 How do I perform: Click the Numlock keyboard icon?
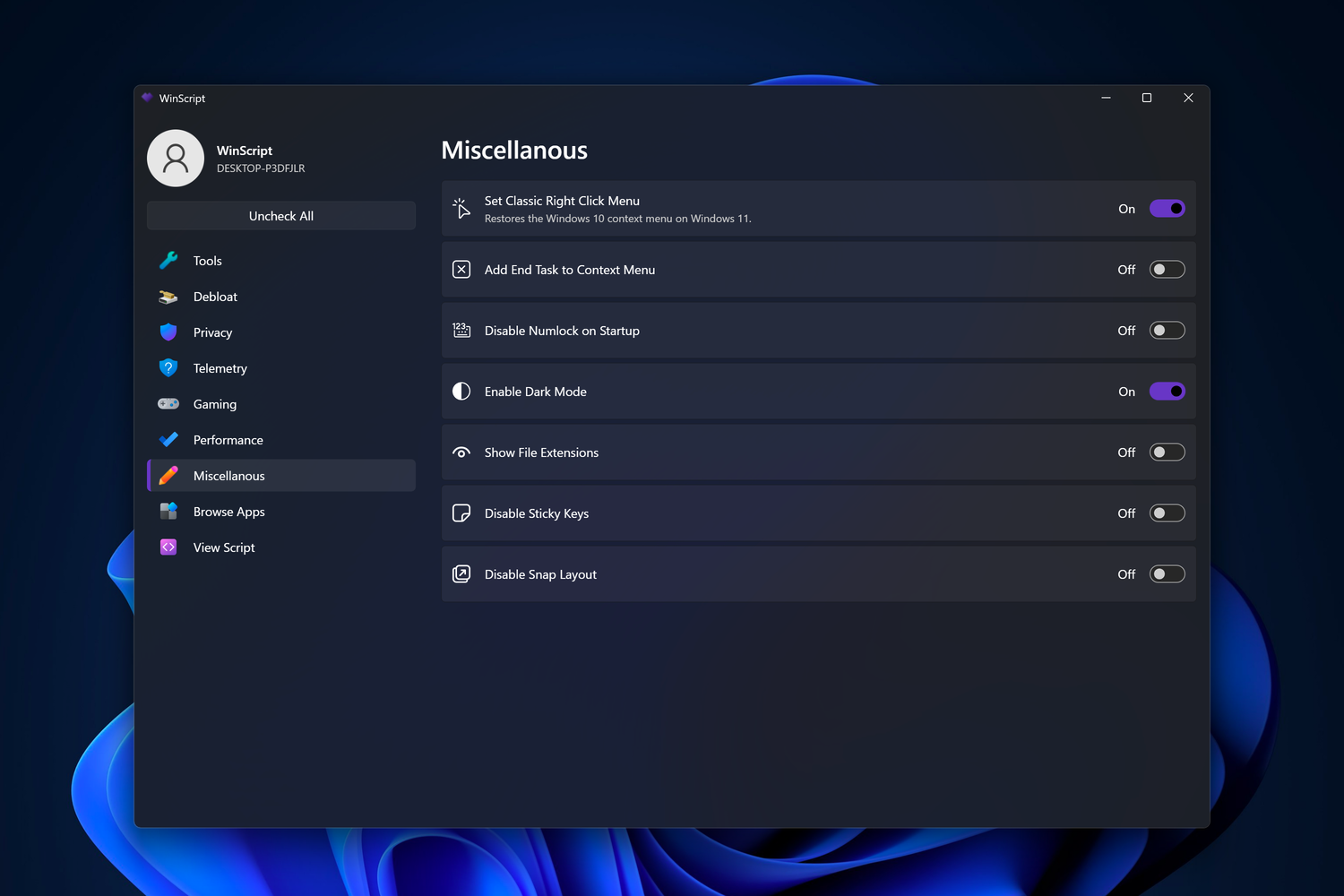point(461,331)
